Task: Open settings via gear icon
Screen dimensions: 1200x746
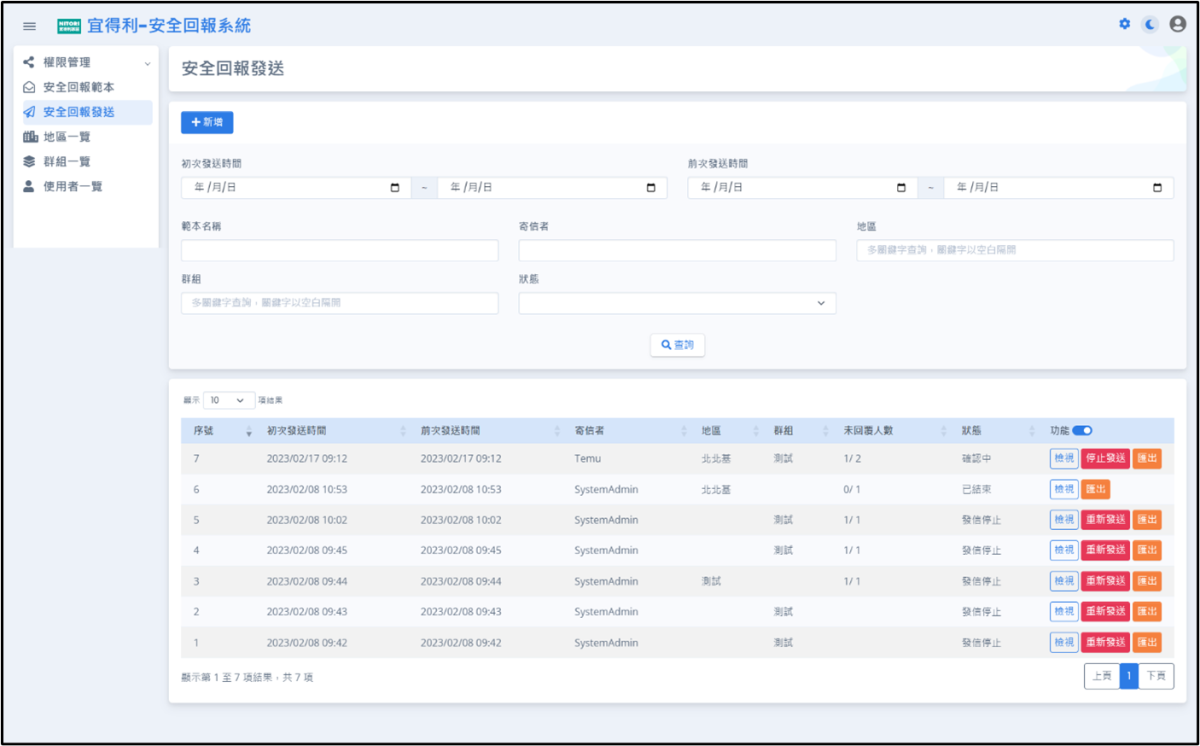Action: click(1124, 24)
